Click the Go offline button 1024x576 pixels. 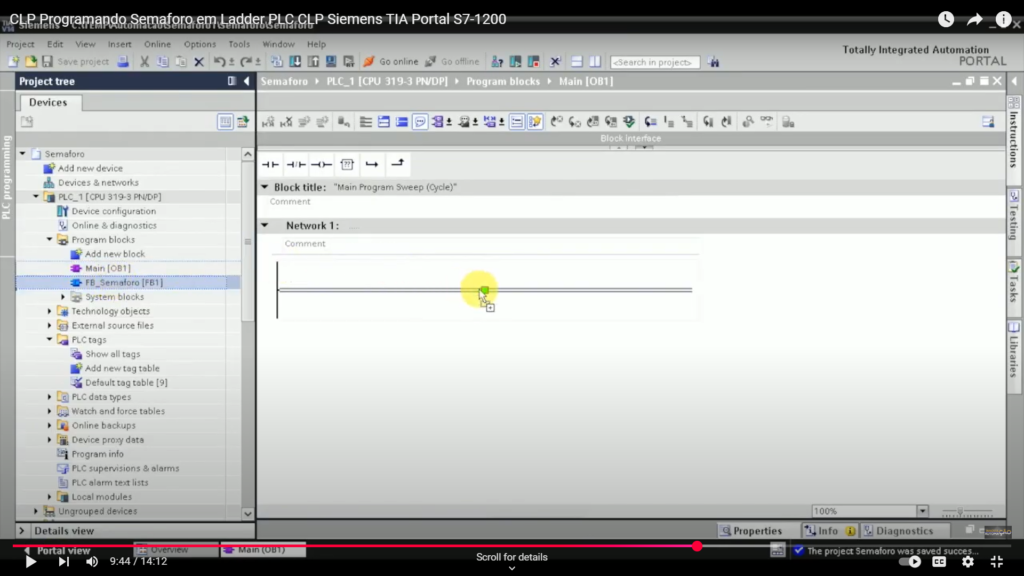click(x=453, y=62)
